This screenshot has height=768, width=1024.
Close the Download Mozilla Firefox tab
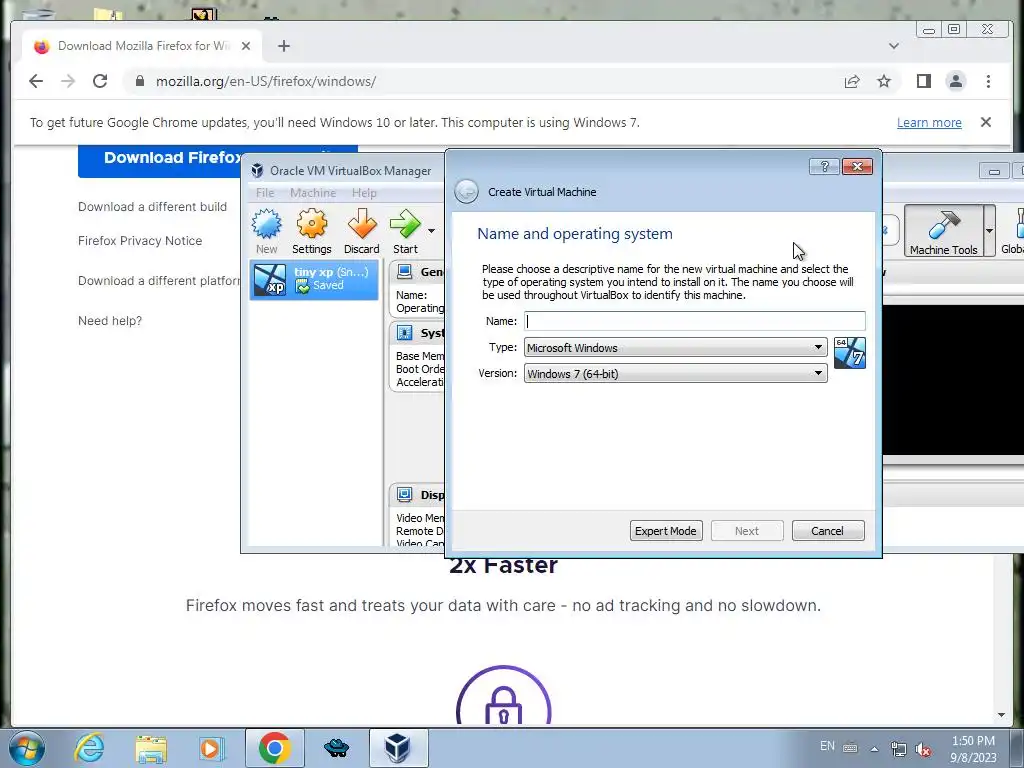[x=246, y=46]
